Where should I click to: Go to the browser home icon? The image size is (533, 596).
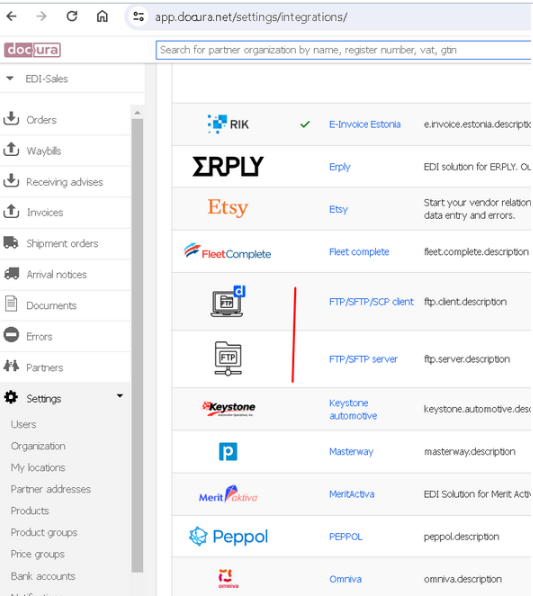(102, 16)
